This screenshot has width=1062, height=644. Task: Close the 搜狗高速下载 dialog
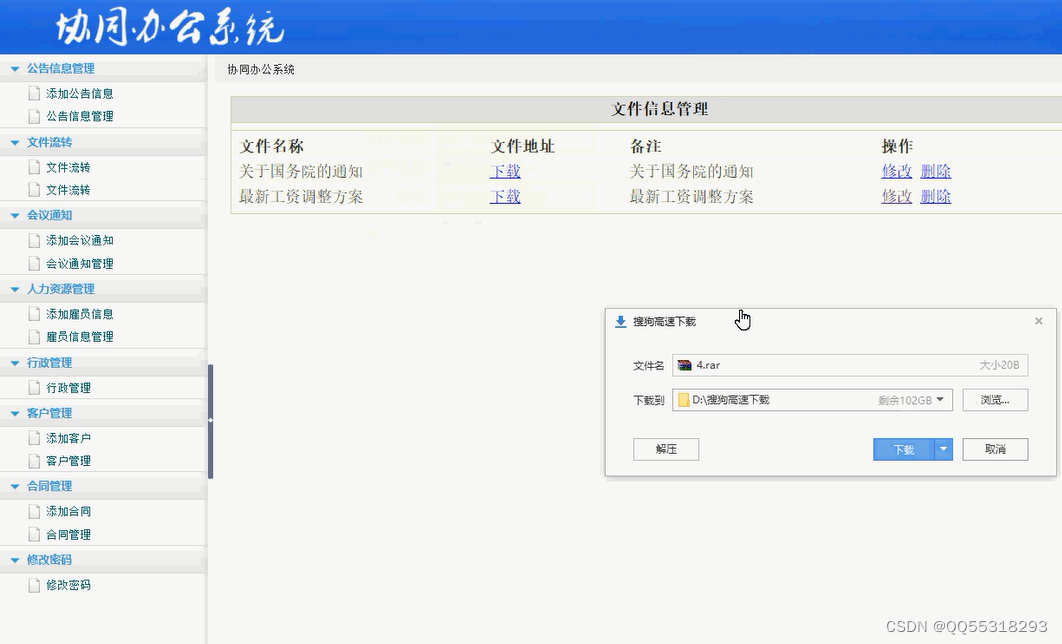click(1038, 321)
